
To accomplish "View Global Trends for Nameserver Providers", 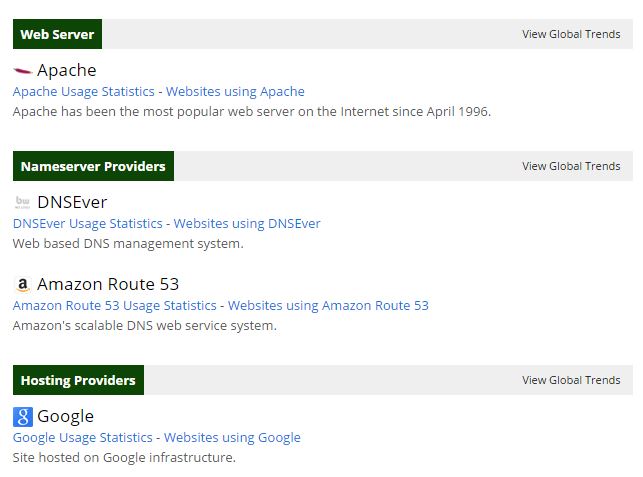I will tap(571, 166).
